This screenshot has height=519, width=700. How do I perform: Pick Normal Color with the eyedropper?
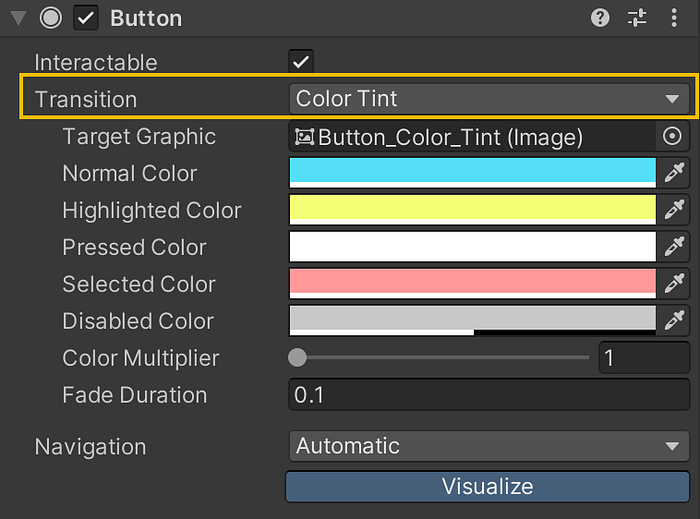[x=675, y=173]
